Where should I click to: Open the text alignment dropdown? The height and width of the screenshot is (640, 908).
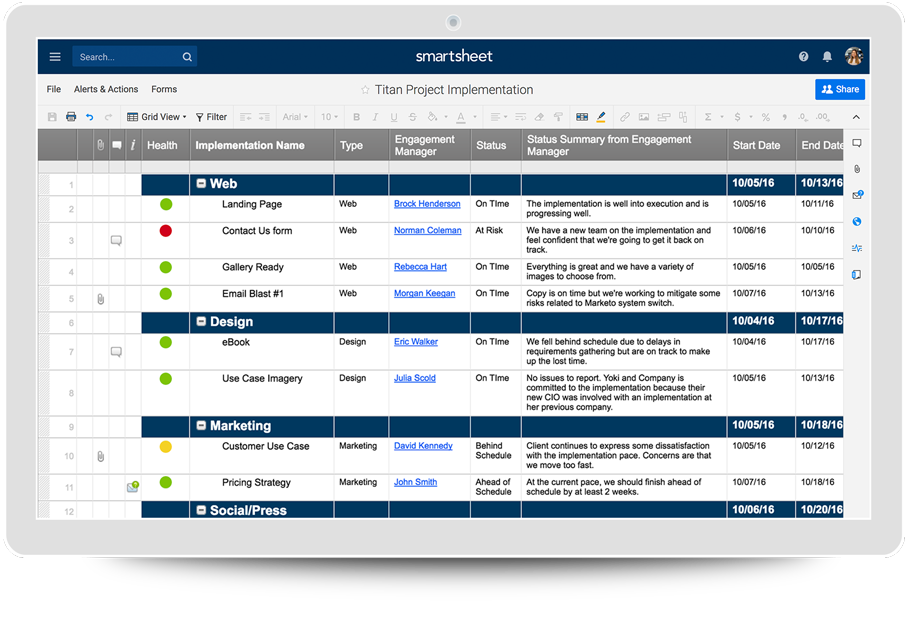click(498, 117)
